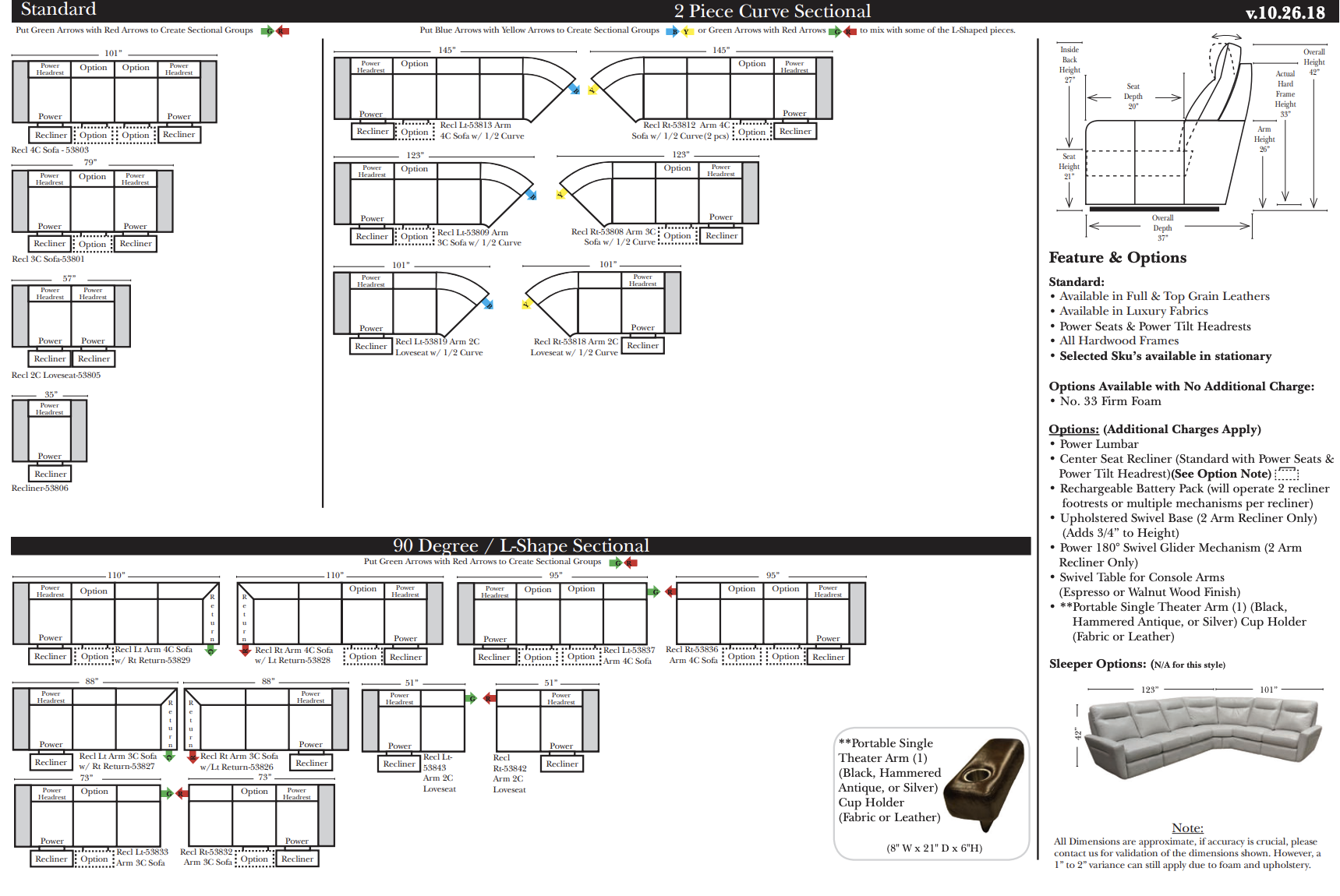The height and width of the screenshot is (896, 1340).
Task: Click the underlined Options heading
Action: [x=1073, y=429]
